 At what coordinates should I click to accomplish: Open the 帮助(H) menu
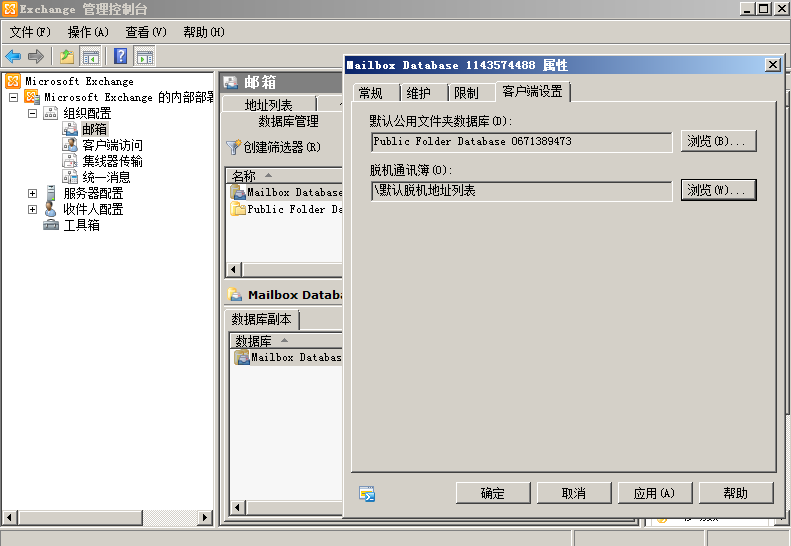click(x=203, y=32)
